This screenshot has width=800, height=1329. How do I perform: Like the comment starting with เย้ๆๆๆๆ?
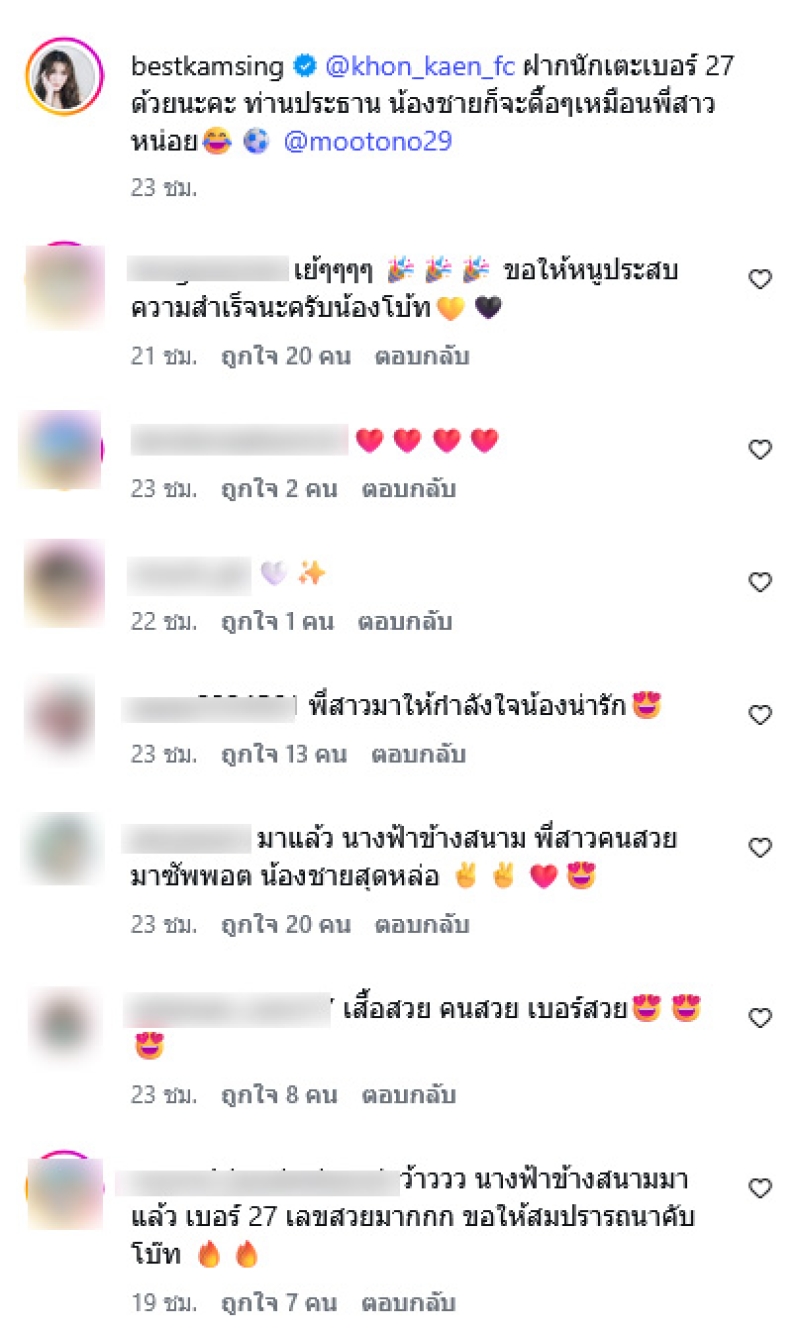tap(761, 280)
